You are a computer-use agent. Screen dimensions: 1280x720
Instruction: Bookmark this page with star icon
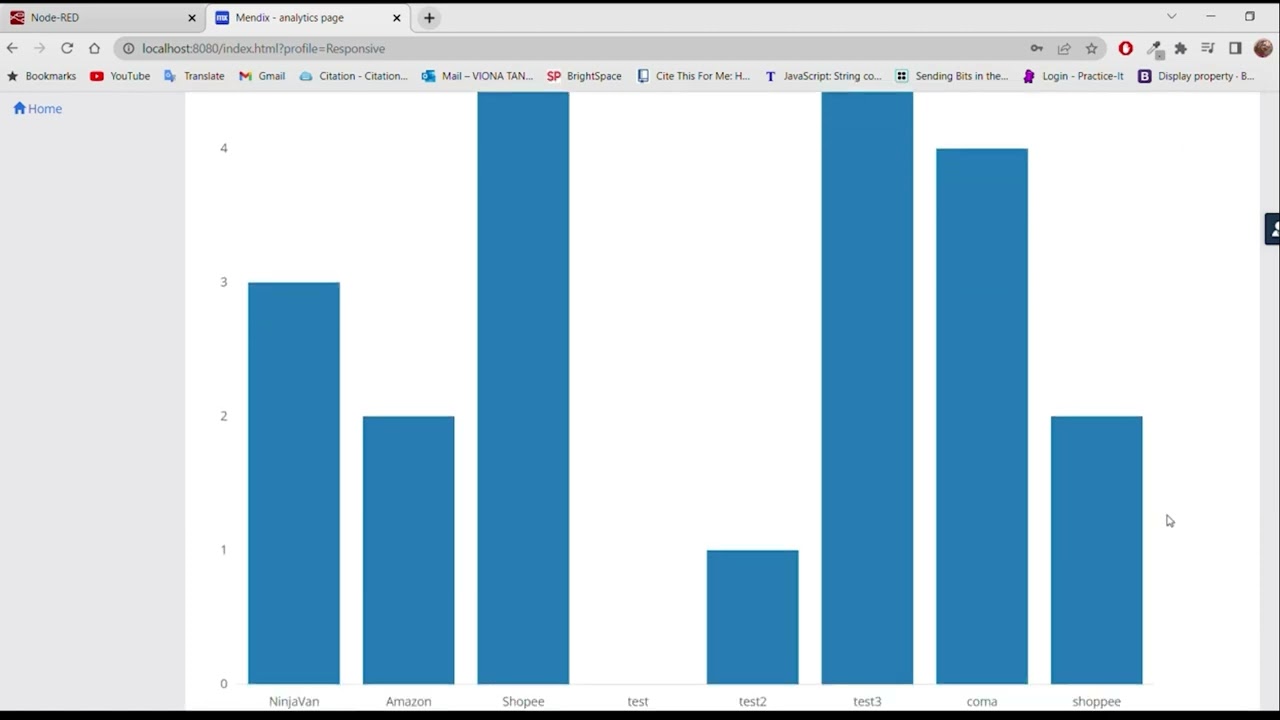coord(1091,48)
